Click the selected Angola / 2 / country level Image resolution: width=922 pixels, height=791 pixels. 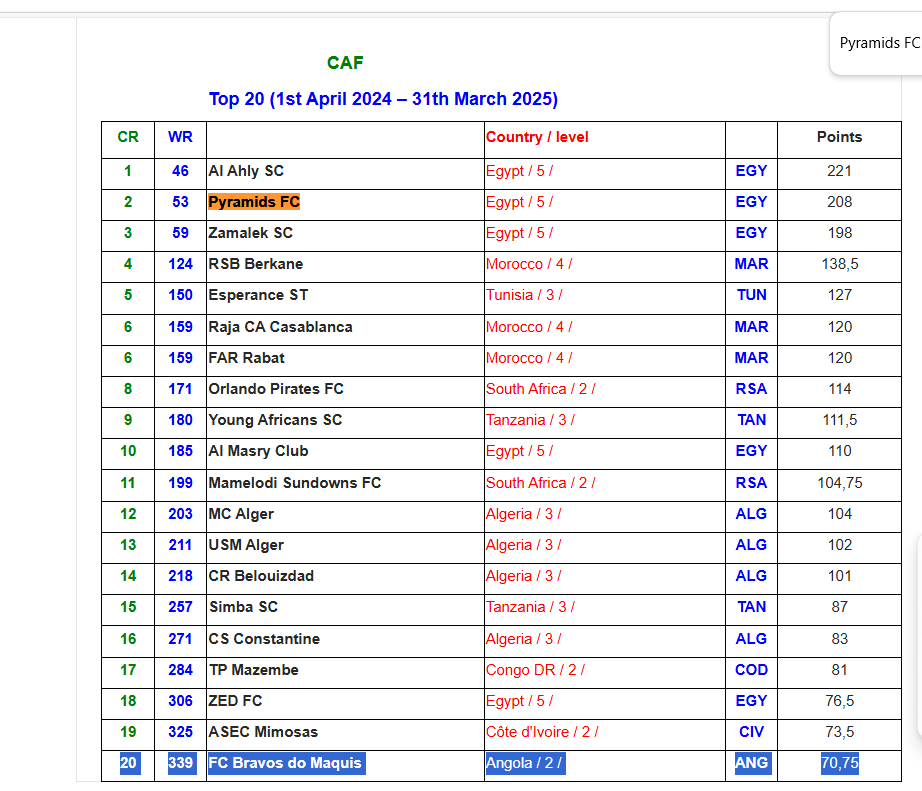pos(525,763)
